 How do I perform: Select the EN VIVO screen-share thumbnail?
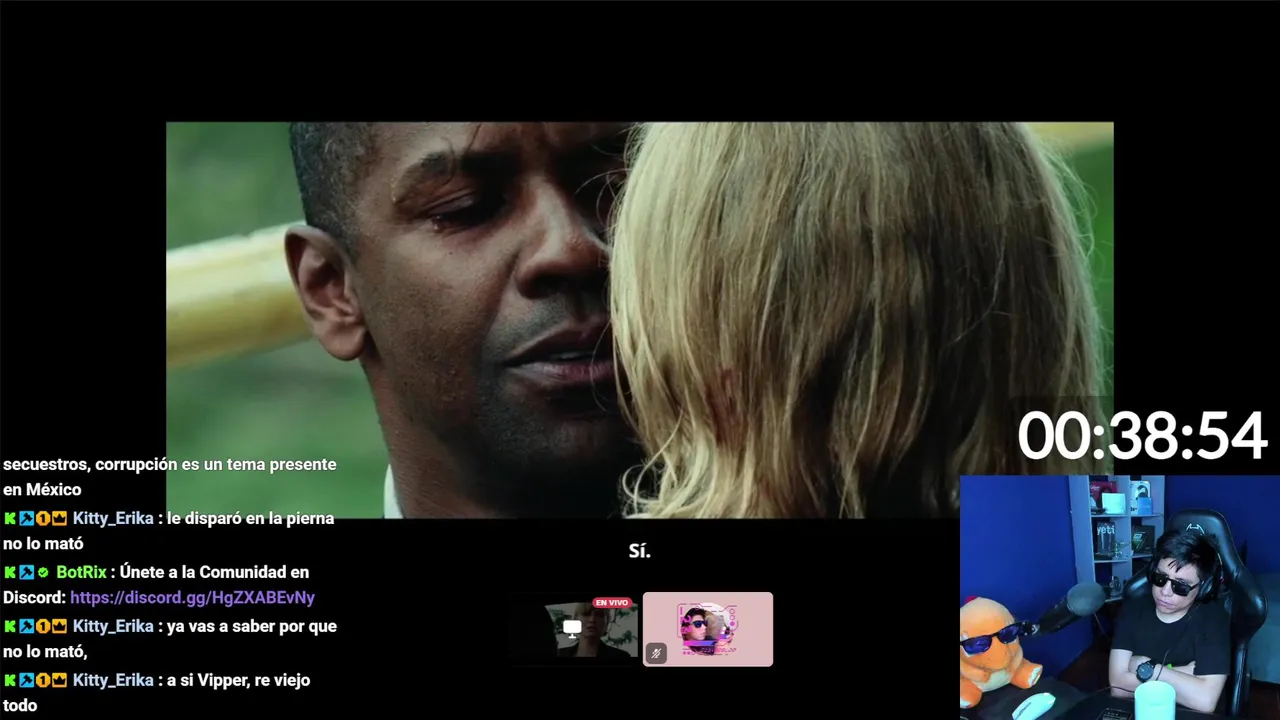point(573,629)
